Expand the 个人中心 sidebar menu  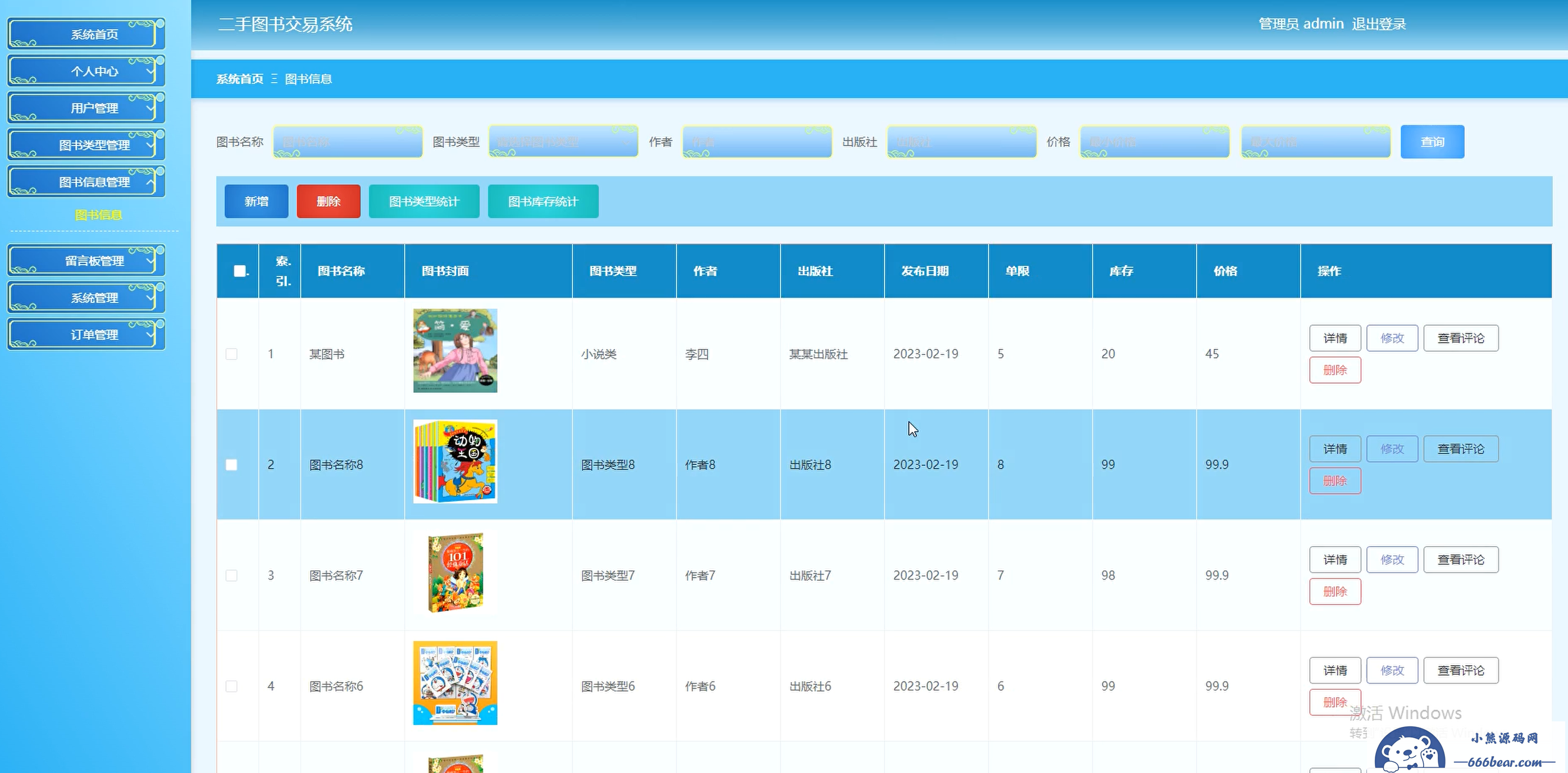tap(86, 71)
